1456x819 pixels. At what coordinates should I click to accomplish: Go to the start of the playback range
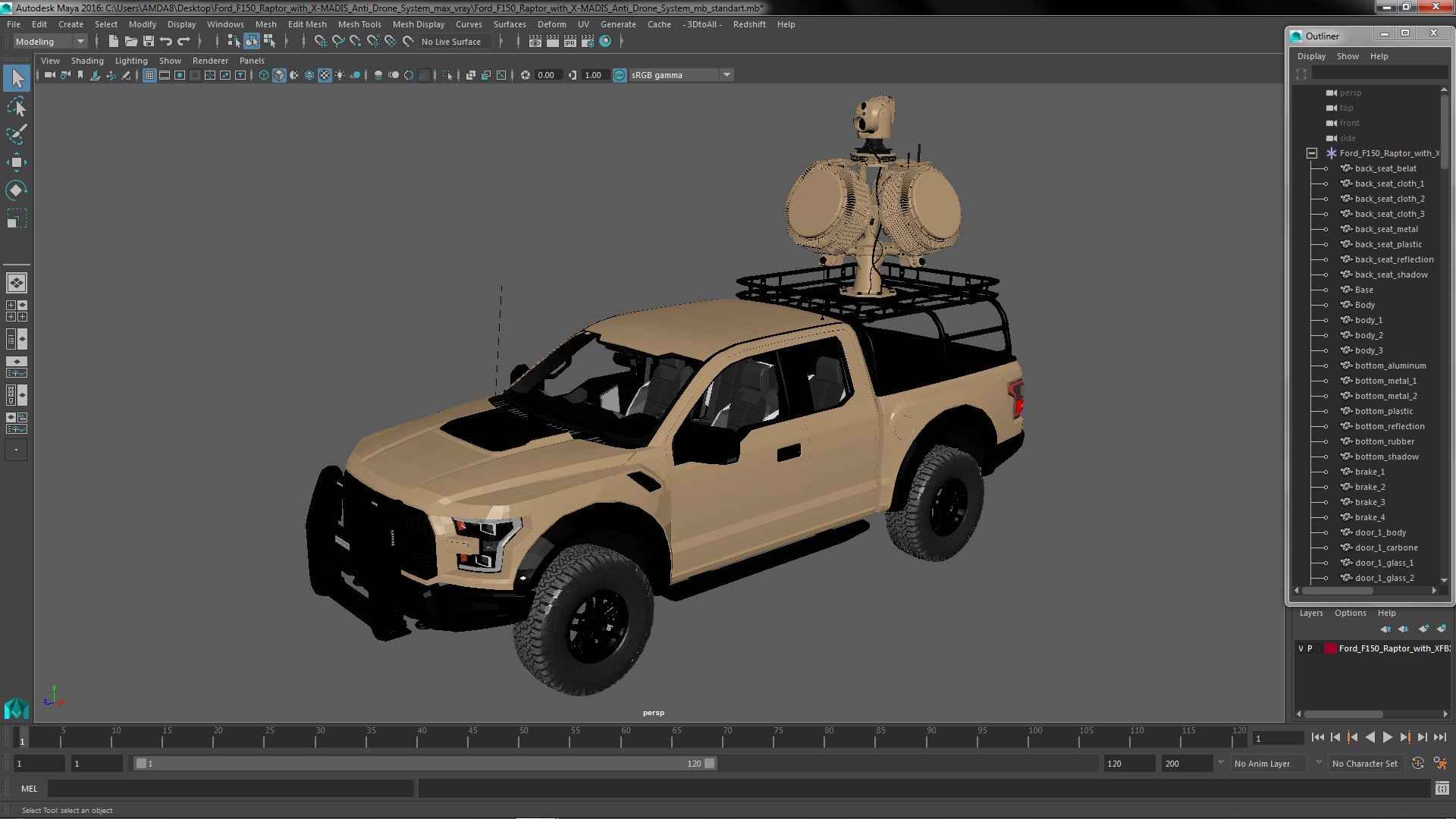(x=1317, y=737)
